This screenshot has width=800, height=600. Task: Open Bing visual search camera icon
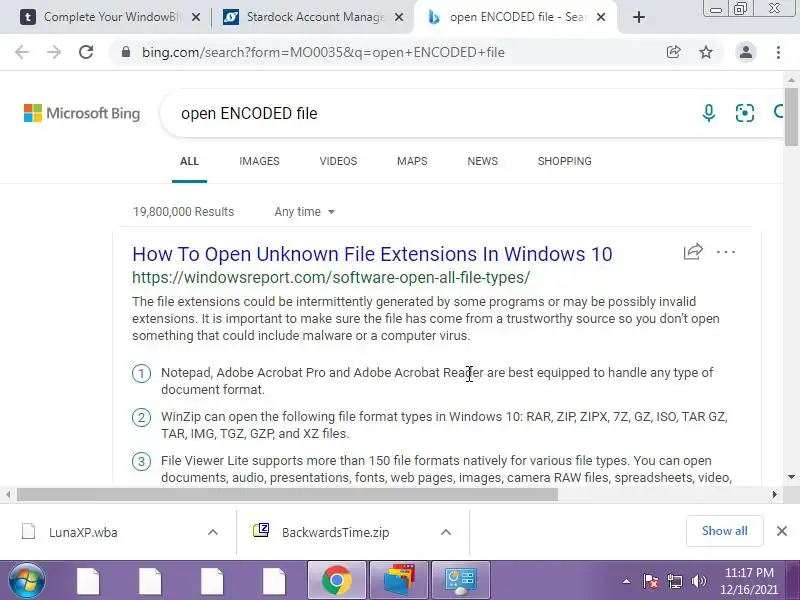click(x=744, y=113)
